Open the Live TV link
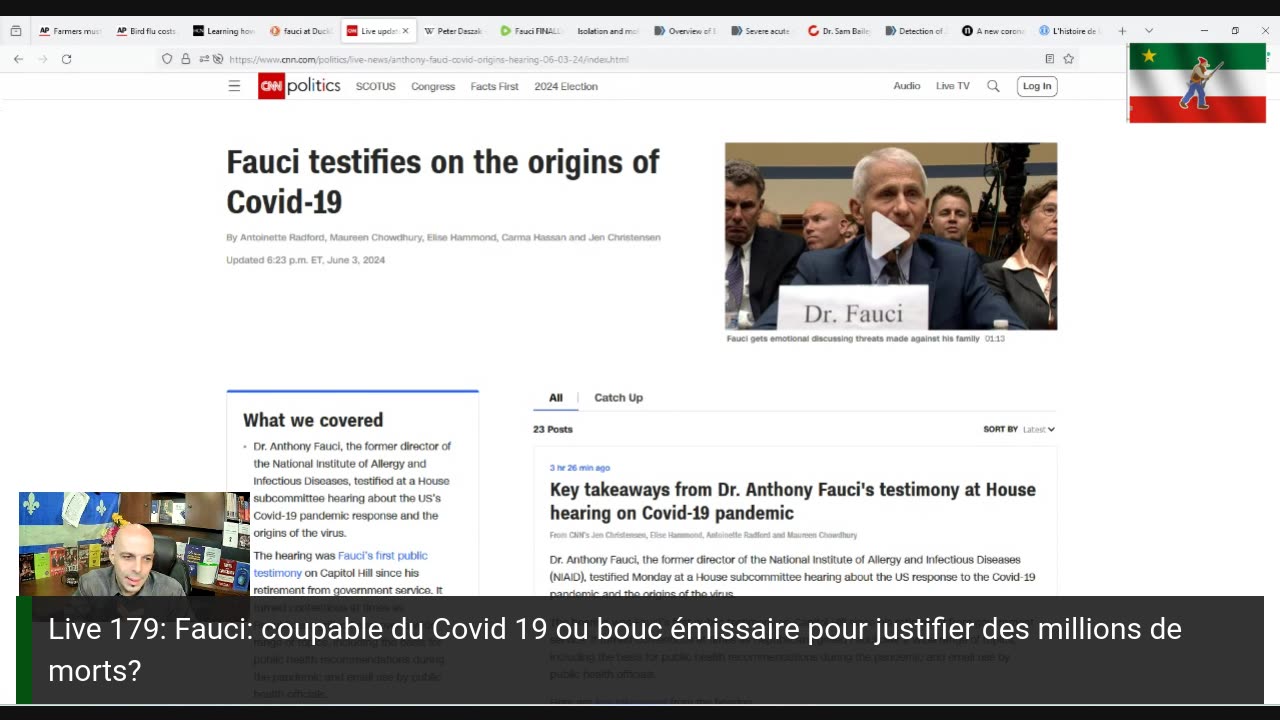1280x720 pixels. tap(953, 86)
